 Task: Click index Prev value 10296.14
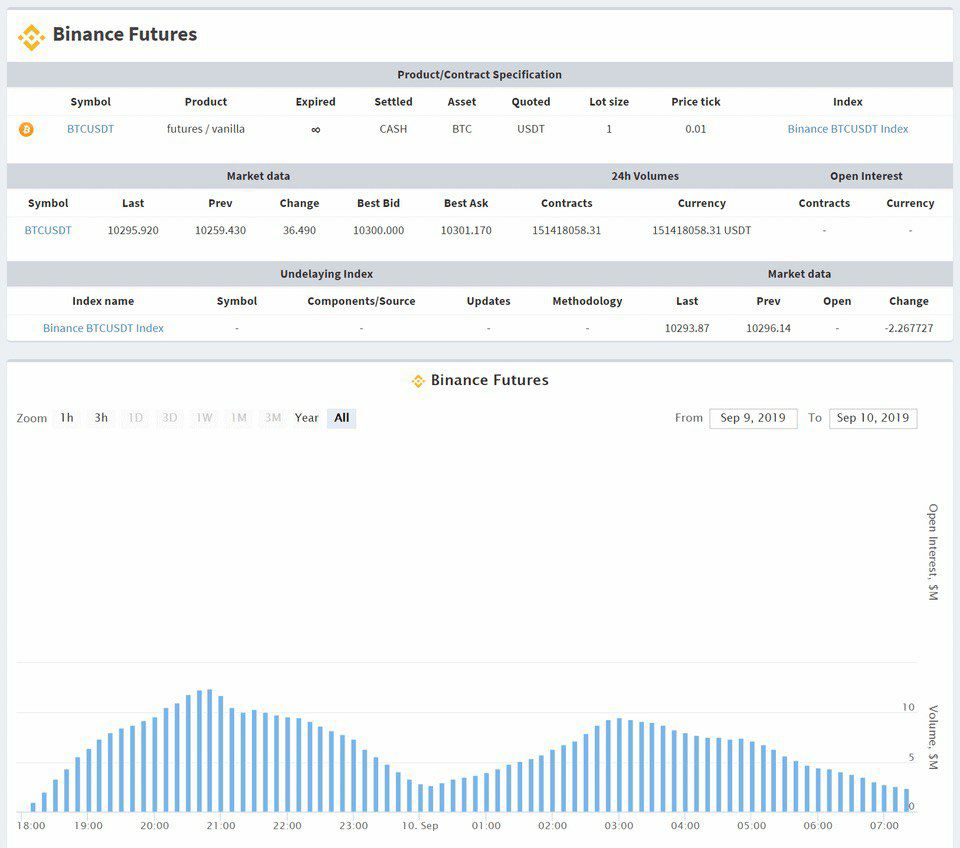pos(768,328)
